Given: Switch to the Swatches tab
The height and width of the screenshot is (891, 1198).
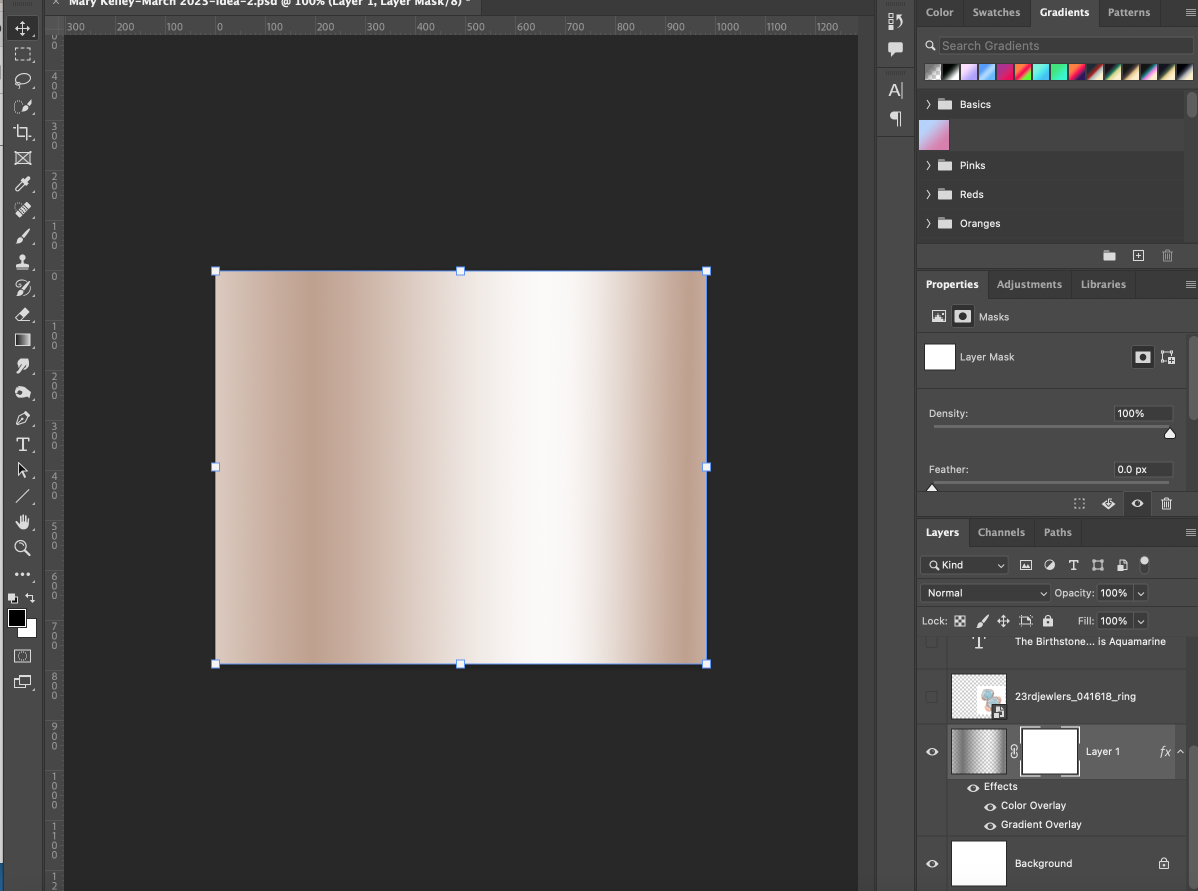Looking at the screenshot, I should click(996, 13).
